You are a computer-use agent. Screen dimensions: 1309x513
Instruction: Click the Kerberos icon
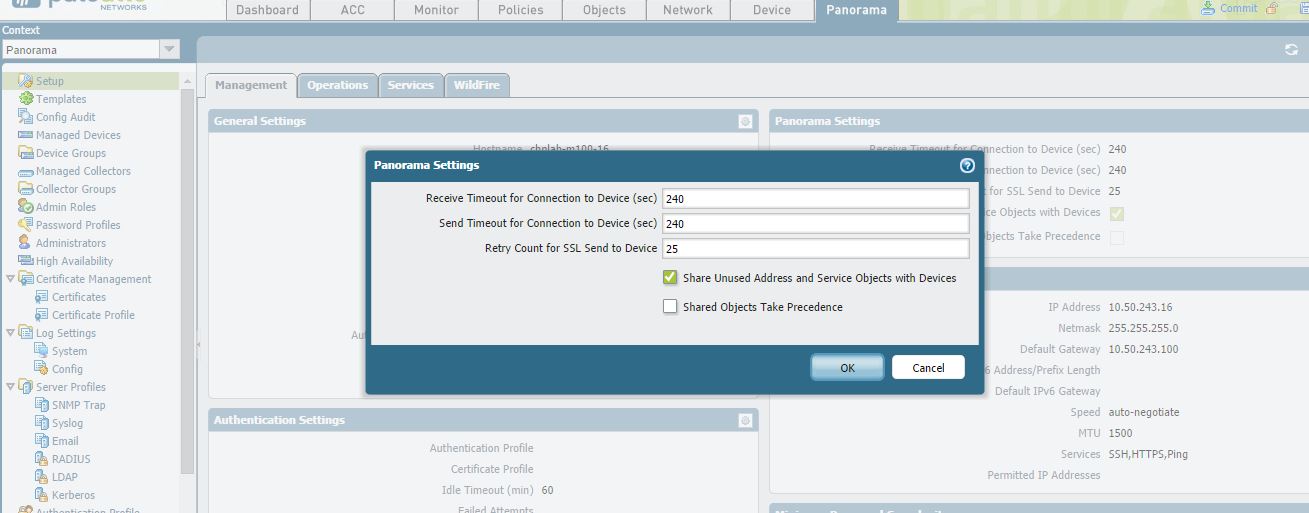(42, 495)
